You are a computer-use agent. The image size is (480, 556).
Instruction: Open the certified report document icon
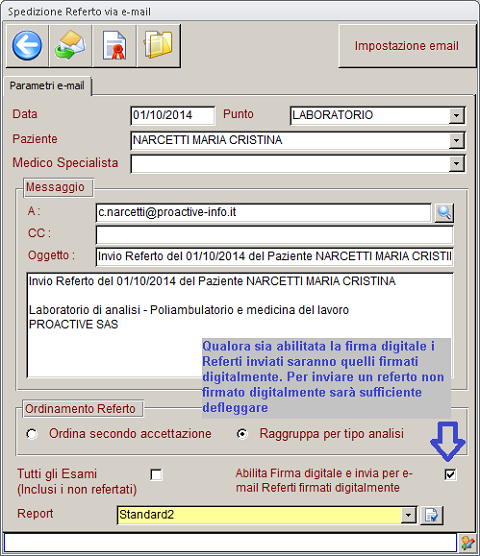(x=114, y=45)
